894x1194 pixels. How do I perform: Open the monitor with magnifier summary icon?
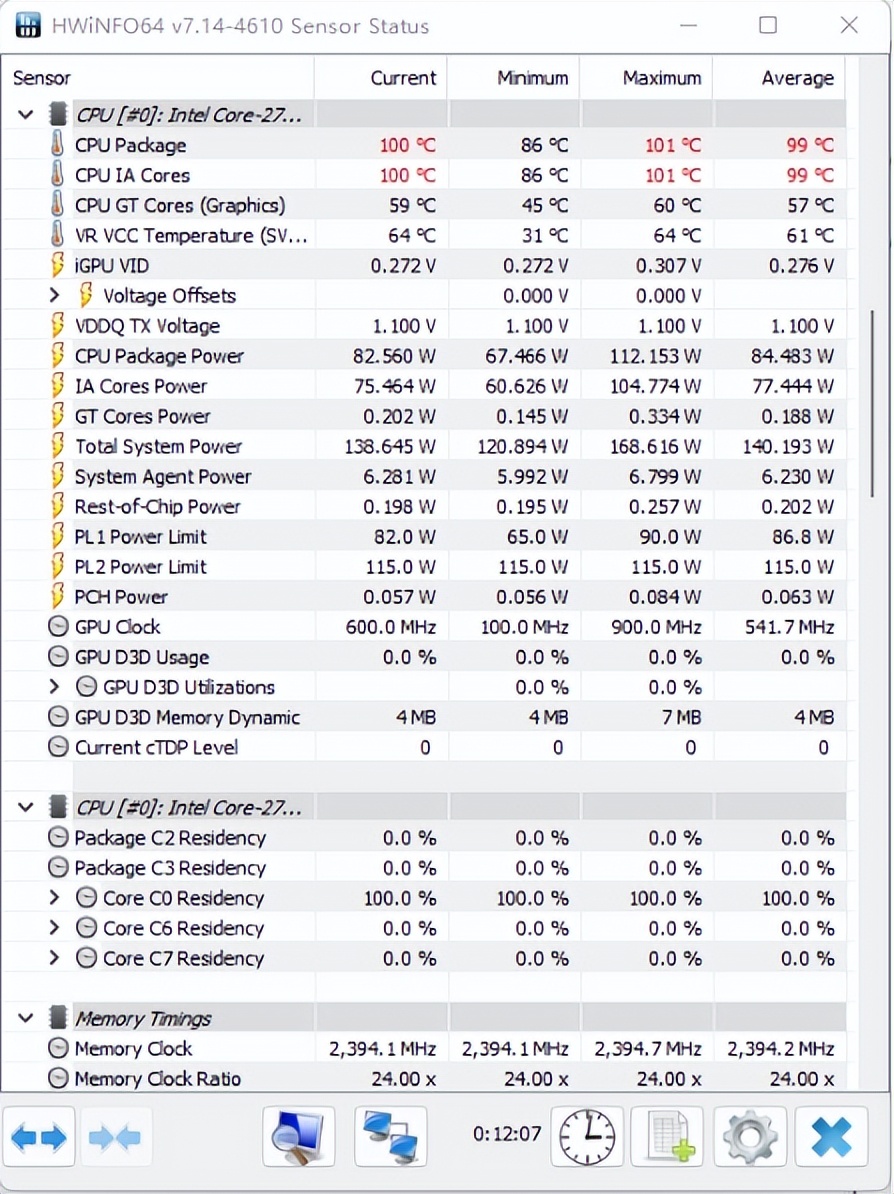tap(298, 1137)
